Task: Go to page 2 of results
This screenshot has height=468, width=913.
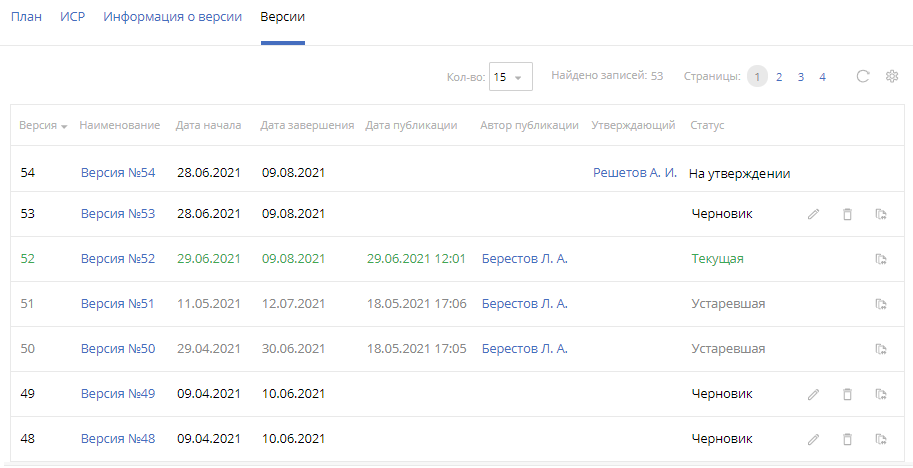Action: [779, 77]
